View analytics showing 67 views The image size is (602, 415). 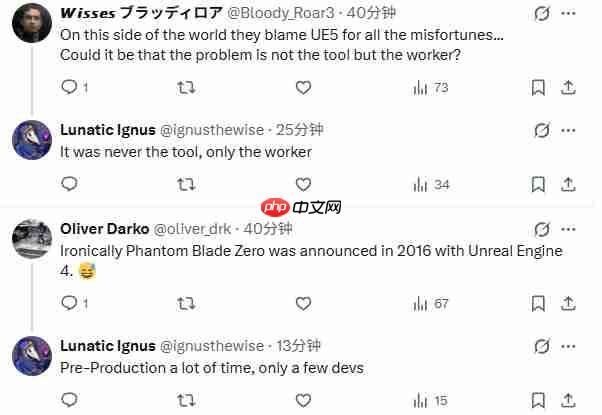click(x=430, y=303)
